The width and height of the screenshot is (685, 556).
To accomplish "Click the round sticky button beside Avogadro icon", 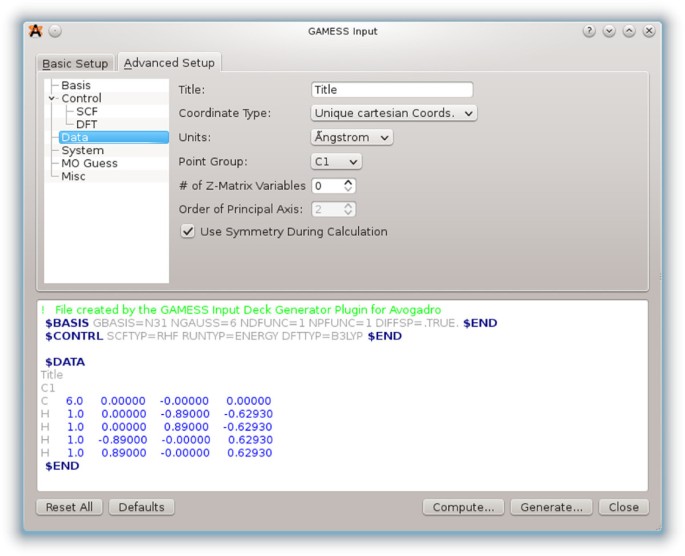I will click(x=55, y=31).
